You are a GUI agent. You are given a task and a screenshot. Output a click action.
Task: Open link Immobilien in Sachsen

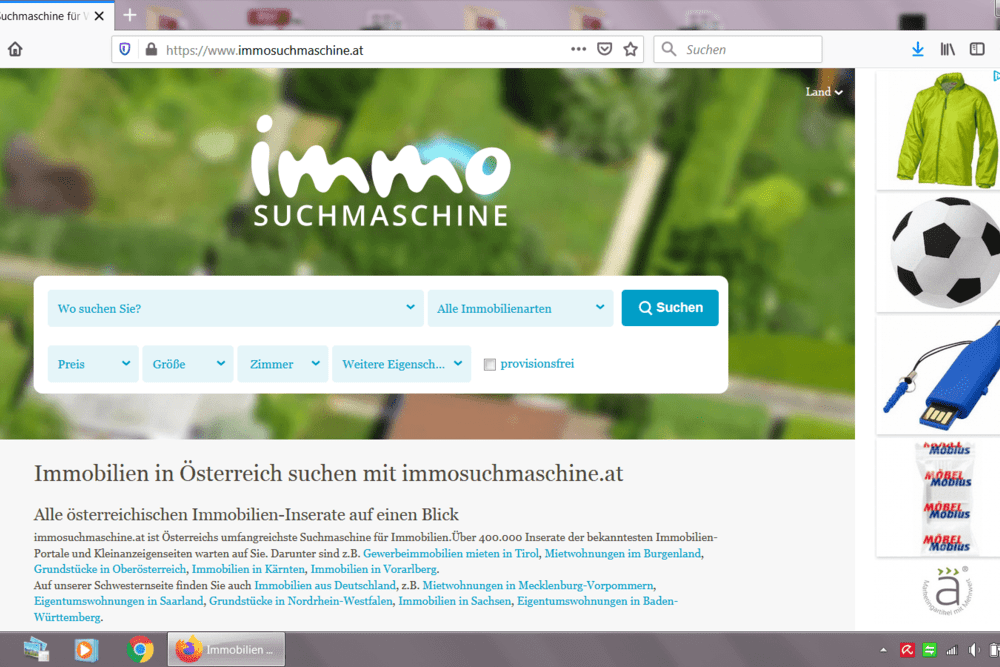[455, 601]
